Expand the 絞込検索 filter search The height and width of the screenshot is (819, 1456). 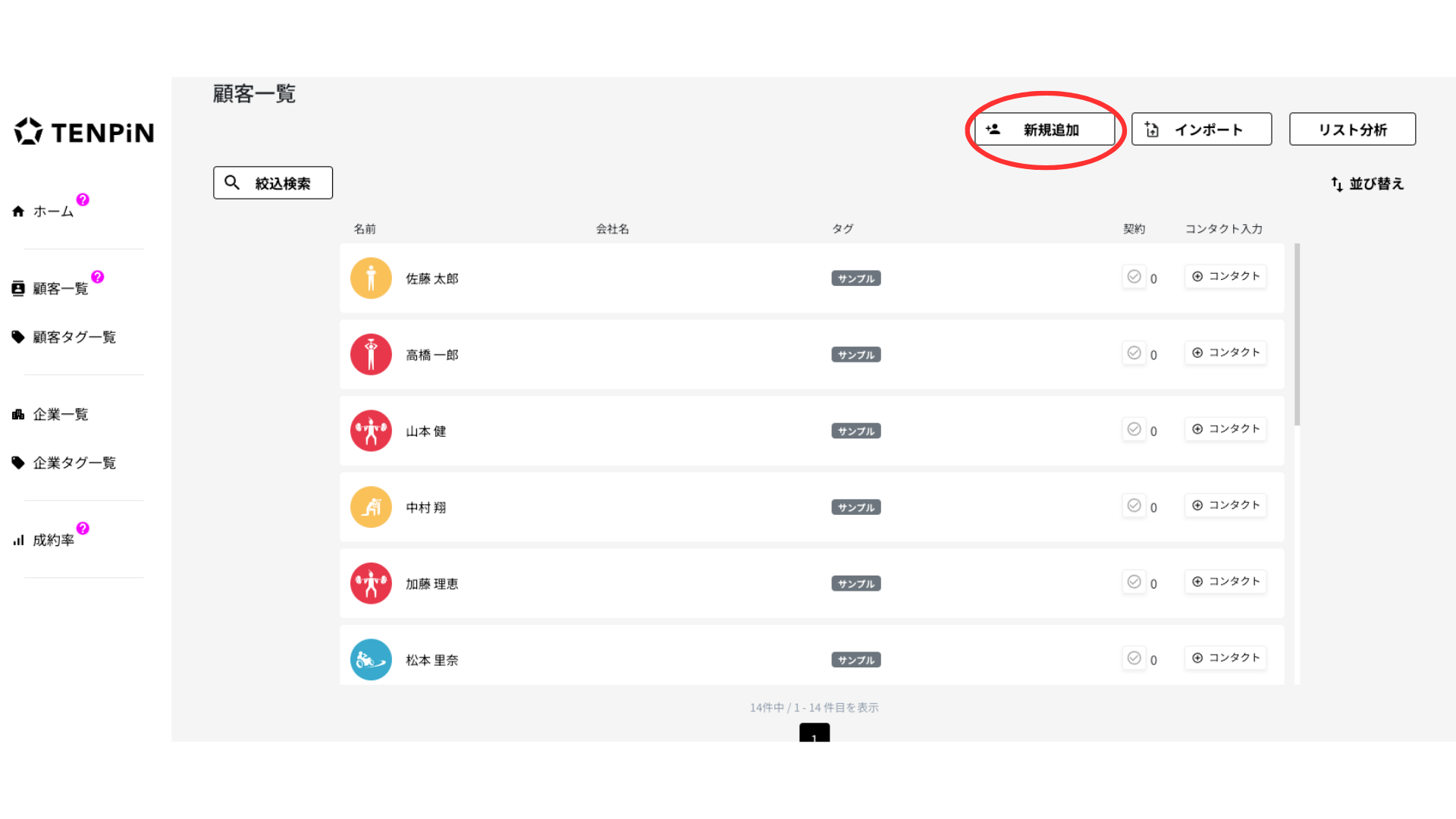(x=273, y=183)
